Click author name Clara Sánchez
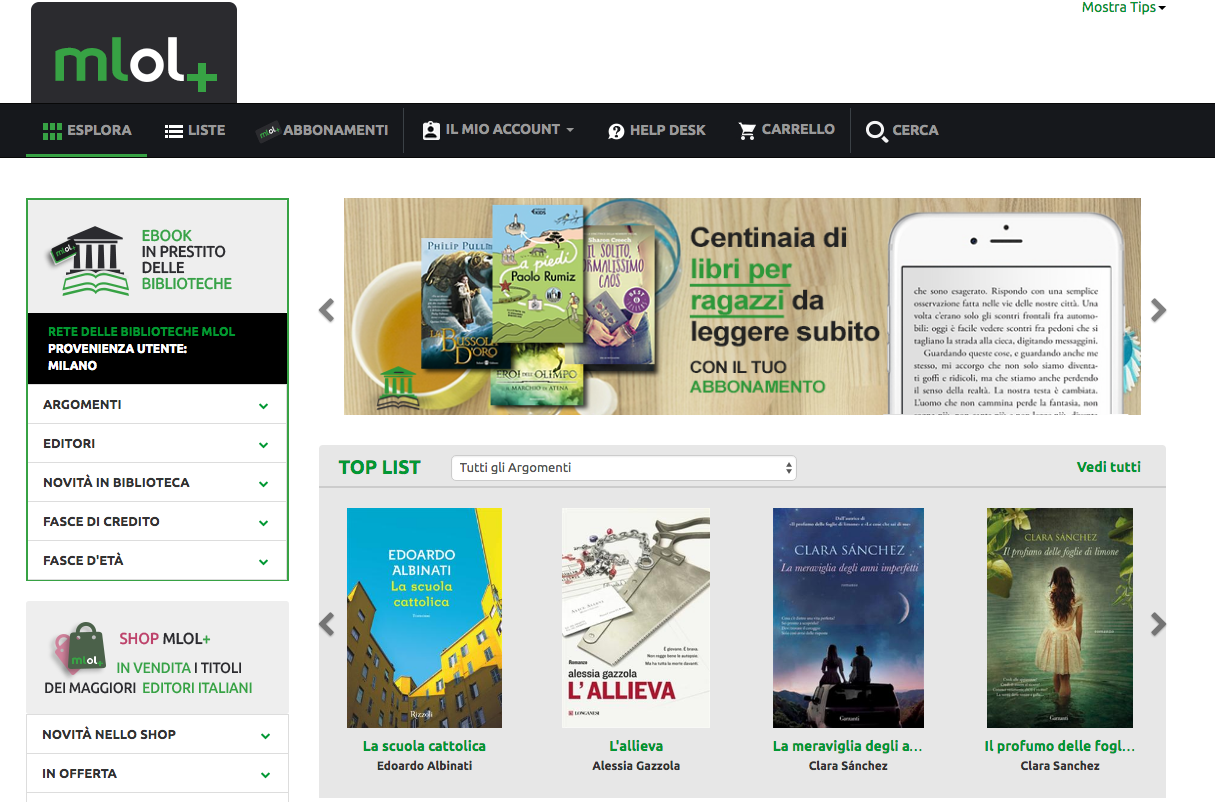Viewport: 1215px width, 802px height. click(847, 766)
